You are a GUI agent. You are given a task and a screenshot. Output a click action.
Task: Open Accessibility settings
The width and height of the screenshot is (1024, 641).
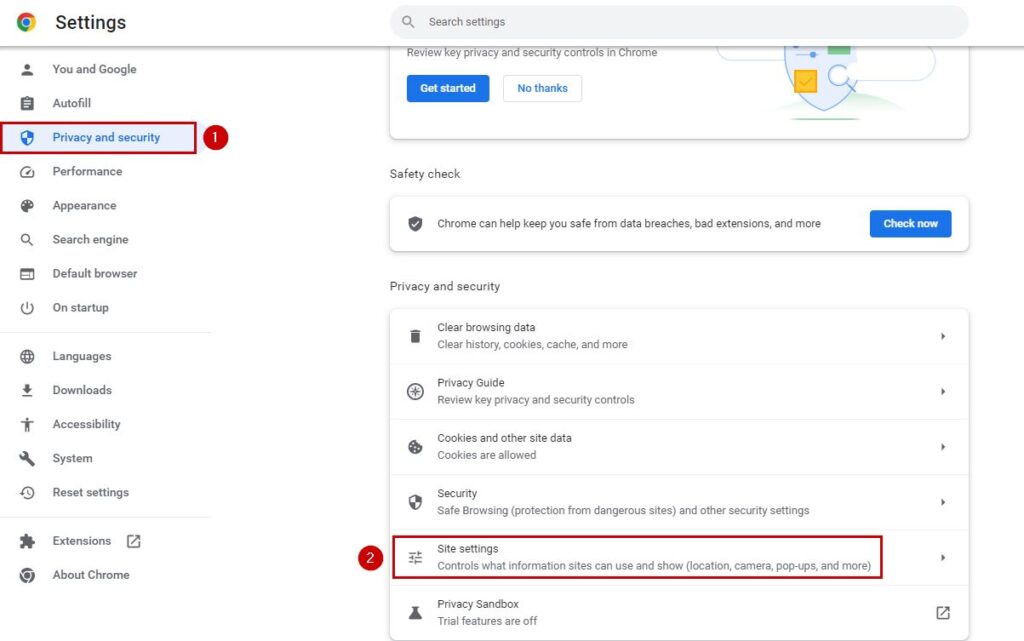[86, 424]
